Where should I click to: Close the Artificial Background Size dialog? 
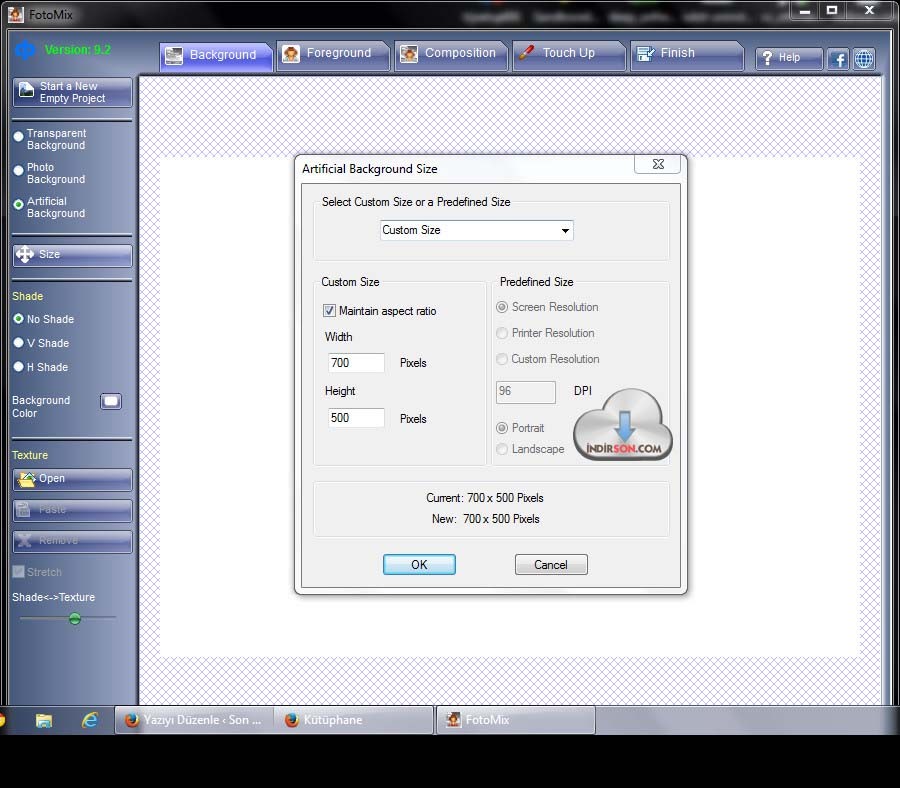[658, 164]
